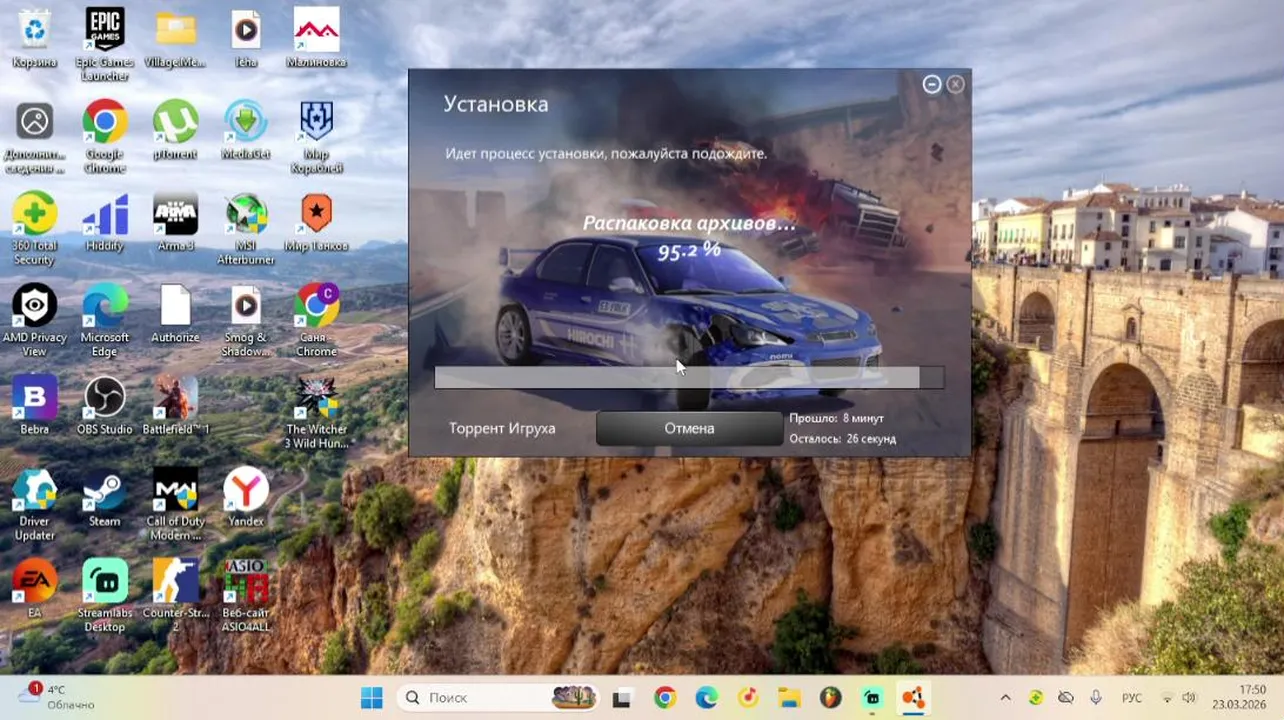Open FL Studio from the taskbar
The height and width of the screenshot is (720, 1284).
pyautogui.click(x=831, y=697)
